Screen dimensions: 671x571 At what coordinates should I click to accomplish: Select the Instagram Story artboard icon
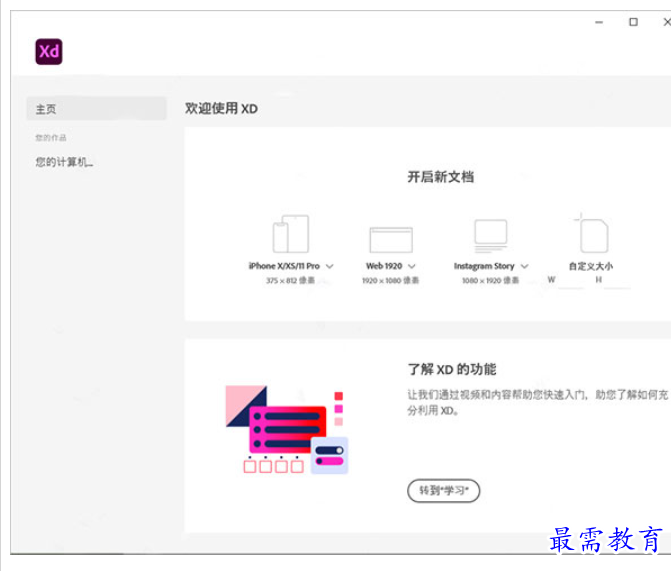pyautogui.click(x=490, y=235)
